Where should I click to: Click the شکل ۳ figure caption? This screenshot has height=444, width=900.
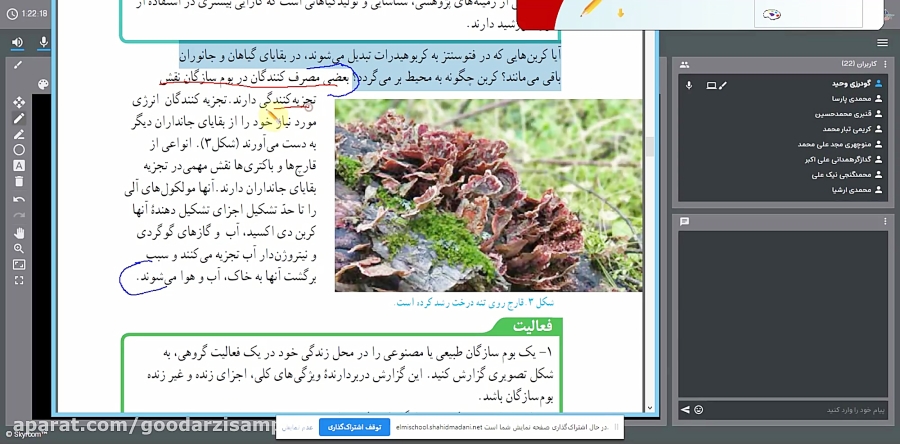474,302
